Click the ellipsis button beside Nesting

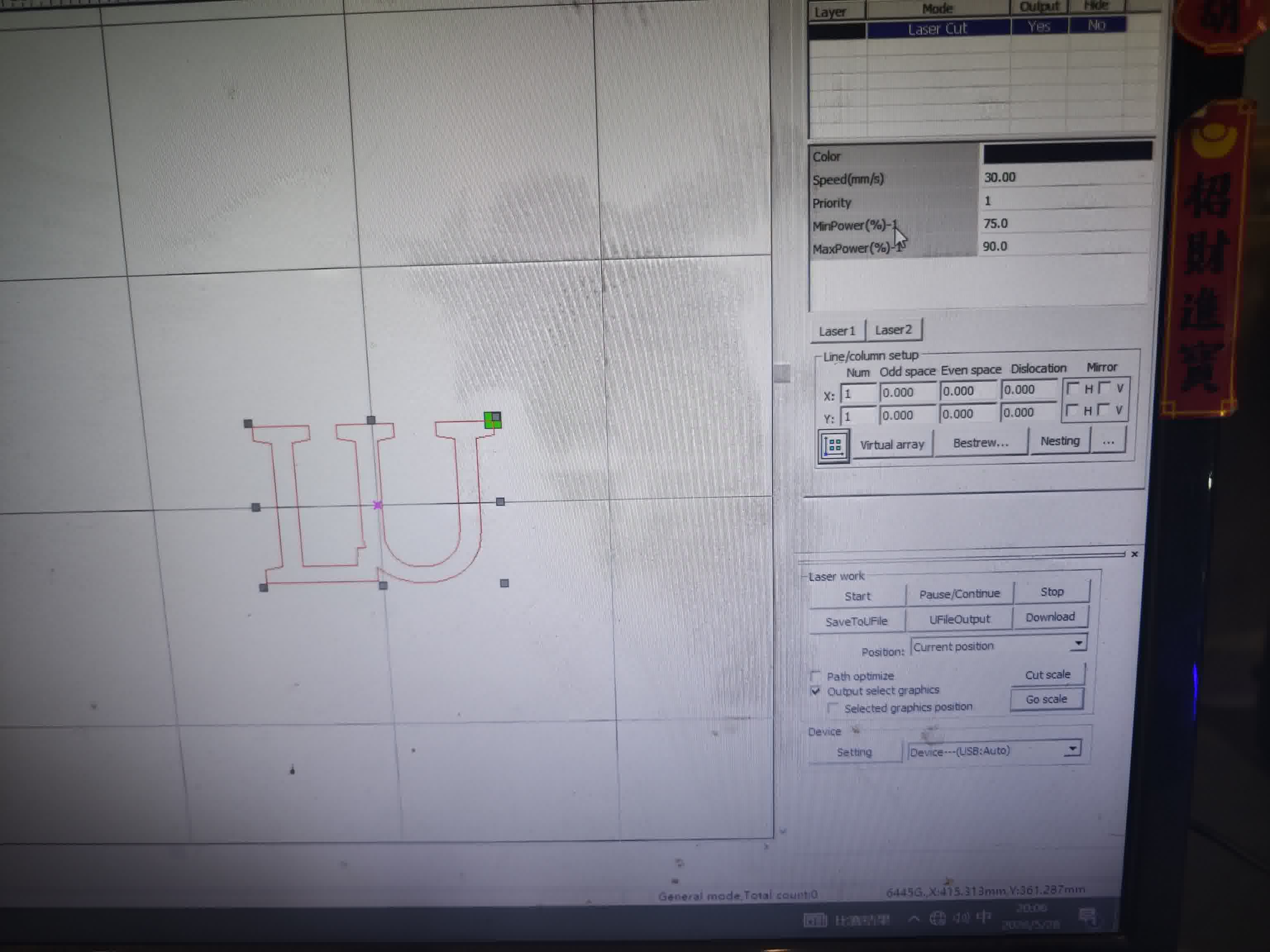(x=1108, y=441)
